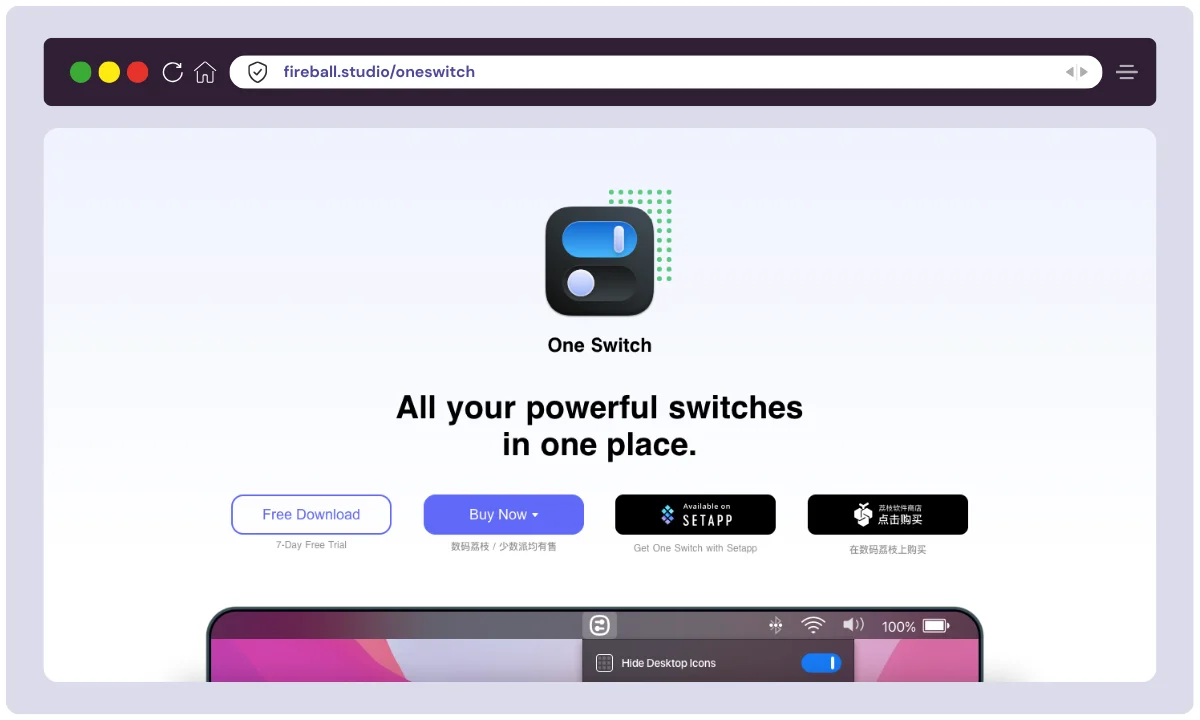
Task: Click the "数码荔枝 / 少数派均有售" text
Action: point(504,547)
